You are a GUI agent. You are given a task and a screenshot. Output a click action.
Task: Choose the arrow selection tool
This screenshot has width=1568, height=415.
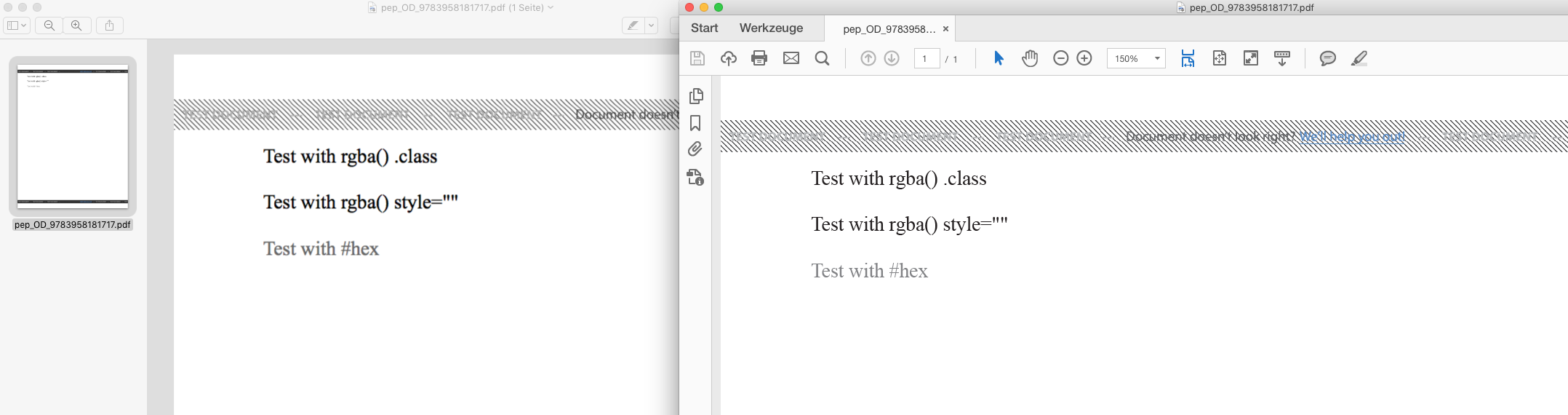point(999,58)
